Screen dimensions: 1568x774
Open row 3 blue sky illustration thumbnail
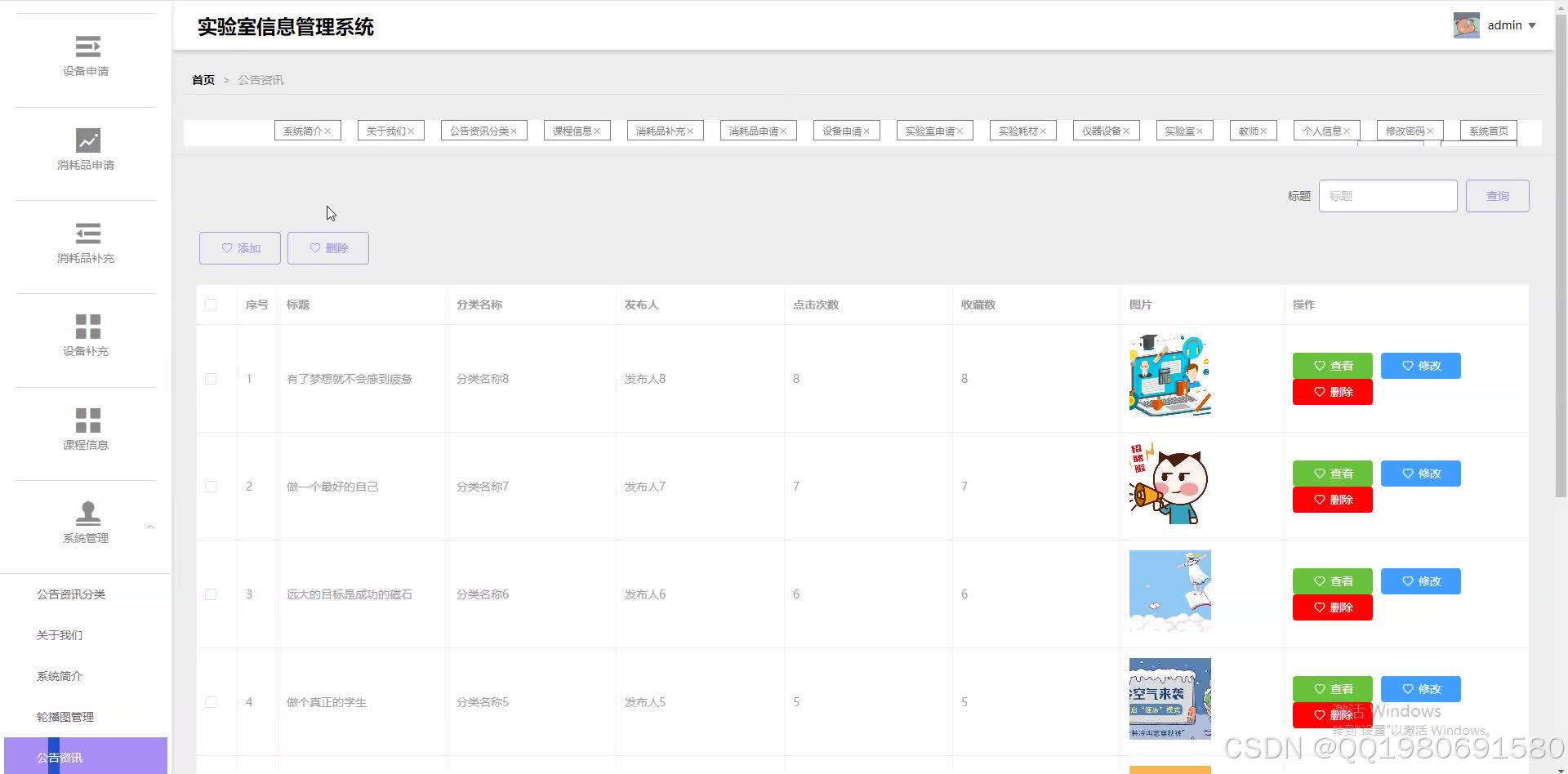[x=1170, y=591]
